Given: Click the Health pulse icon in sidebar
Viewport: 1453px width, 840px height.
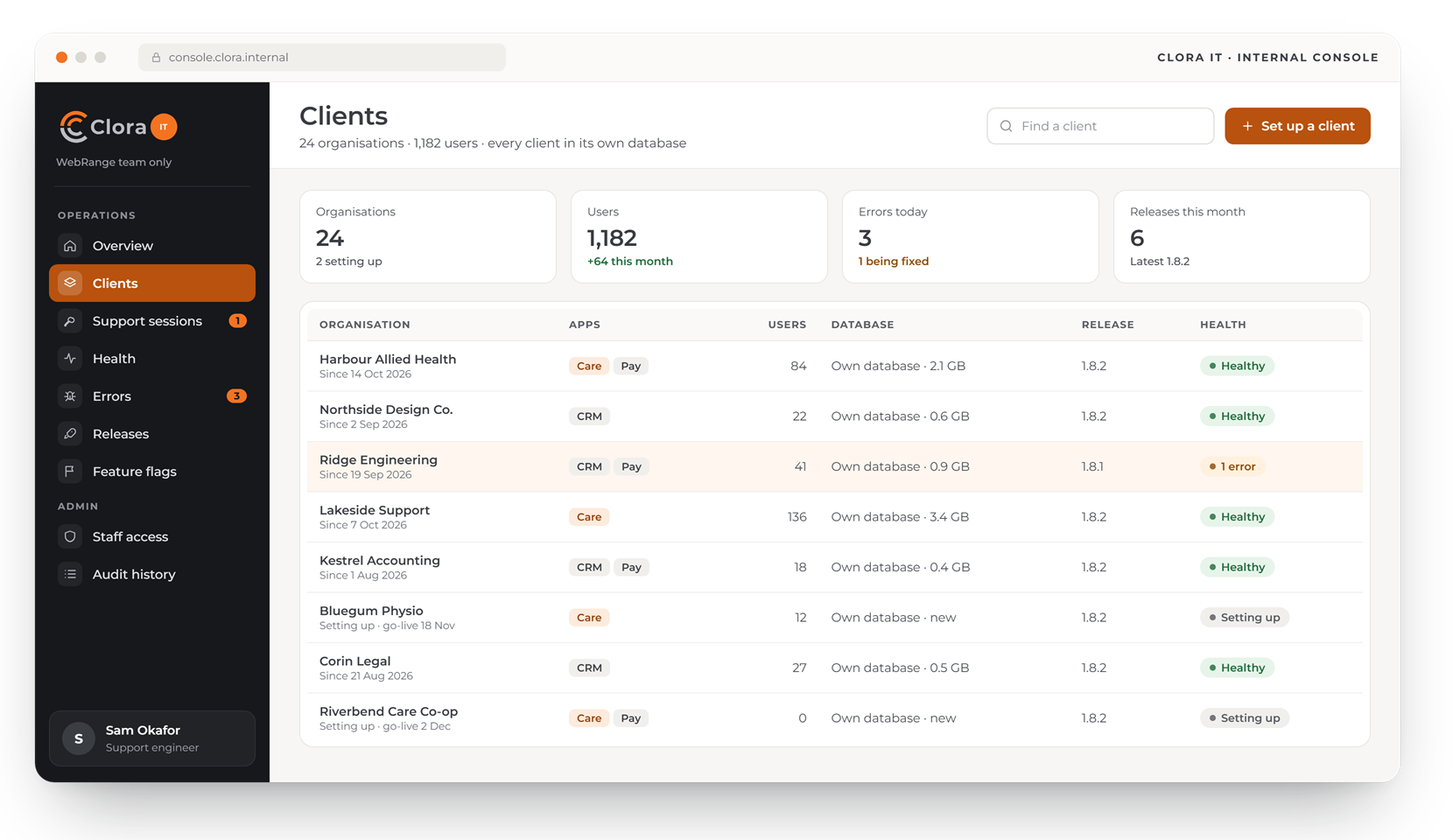Looking at the screenshot, I should pos(70,359).
